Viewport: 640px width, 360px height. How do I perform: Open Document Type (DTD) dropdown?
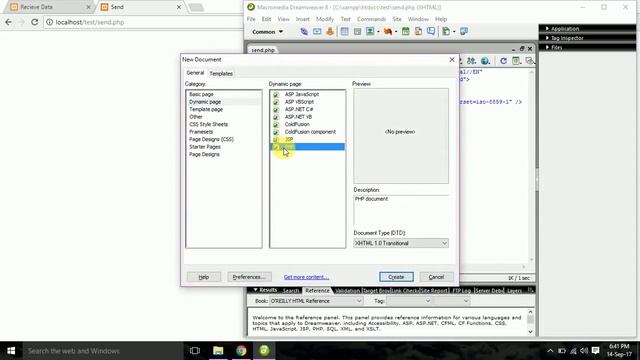pyautogui.click(x=401, y=243)
